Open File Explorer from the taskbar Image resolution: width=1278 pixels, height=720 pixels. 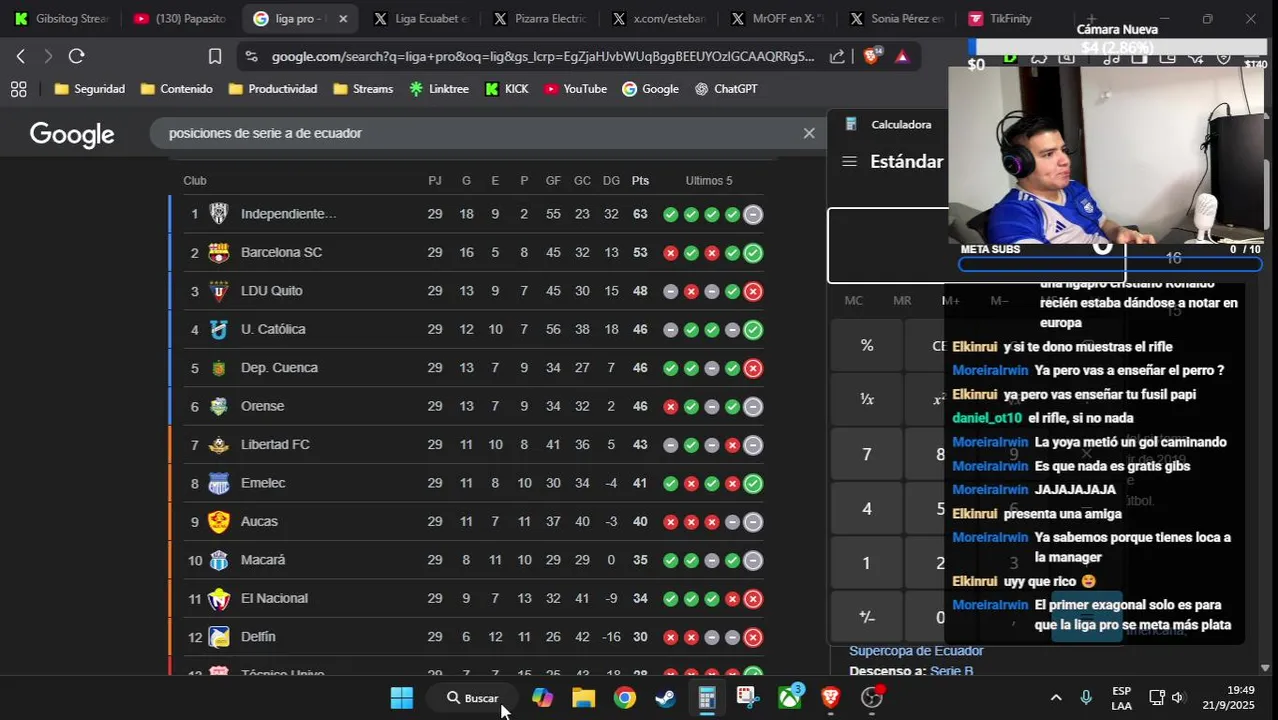click(x=584, y=698)
